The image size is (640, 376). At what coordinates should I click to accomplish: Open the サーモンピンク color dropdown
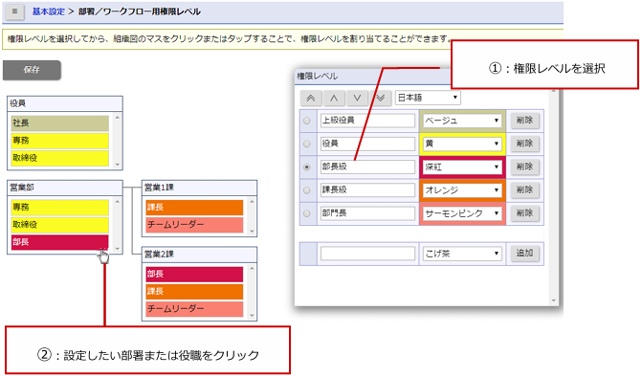[462, 214]
